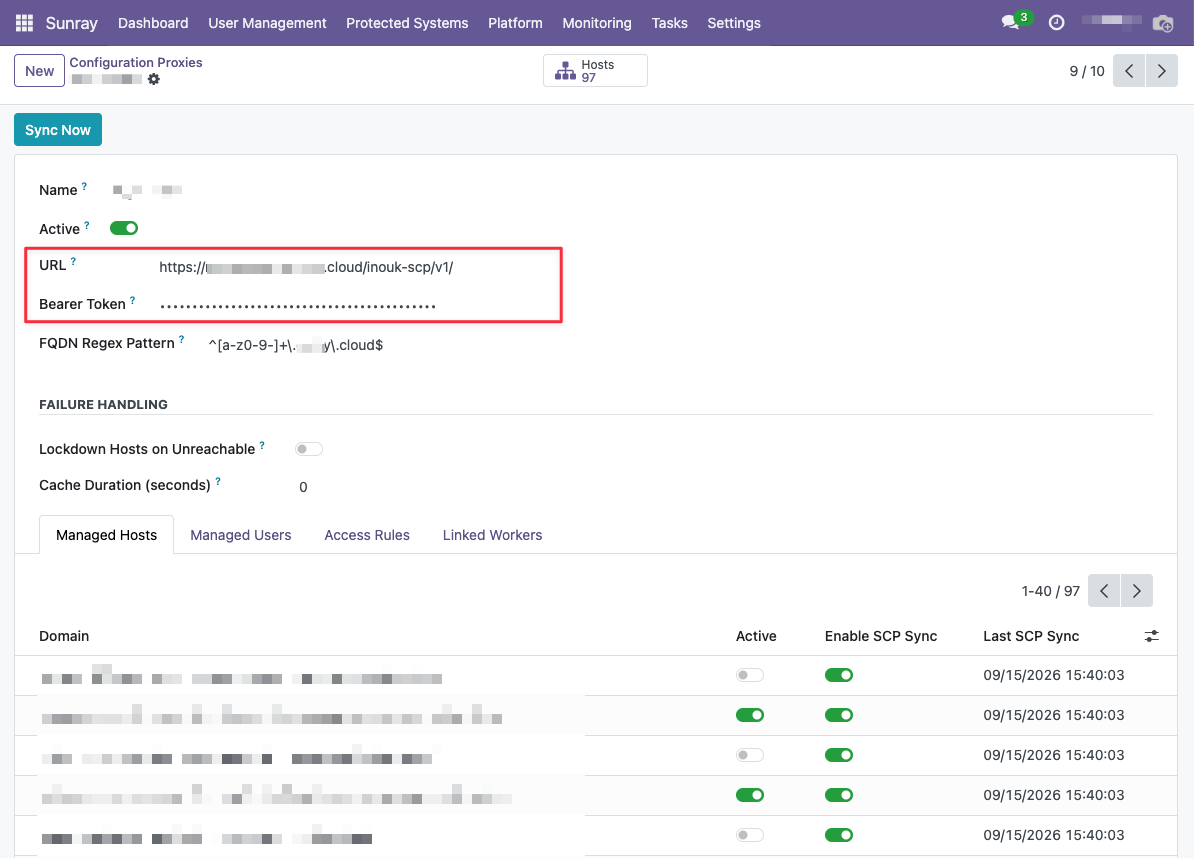The width and height of the screenshot is (1194, 858).
Task: Show previous page of managed hosts
Action: 1104,591
